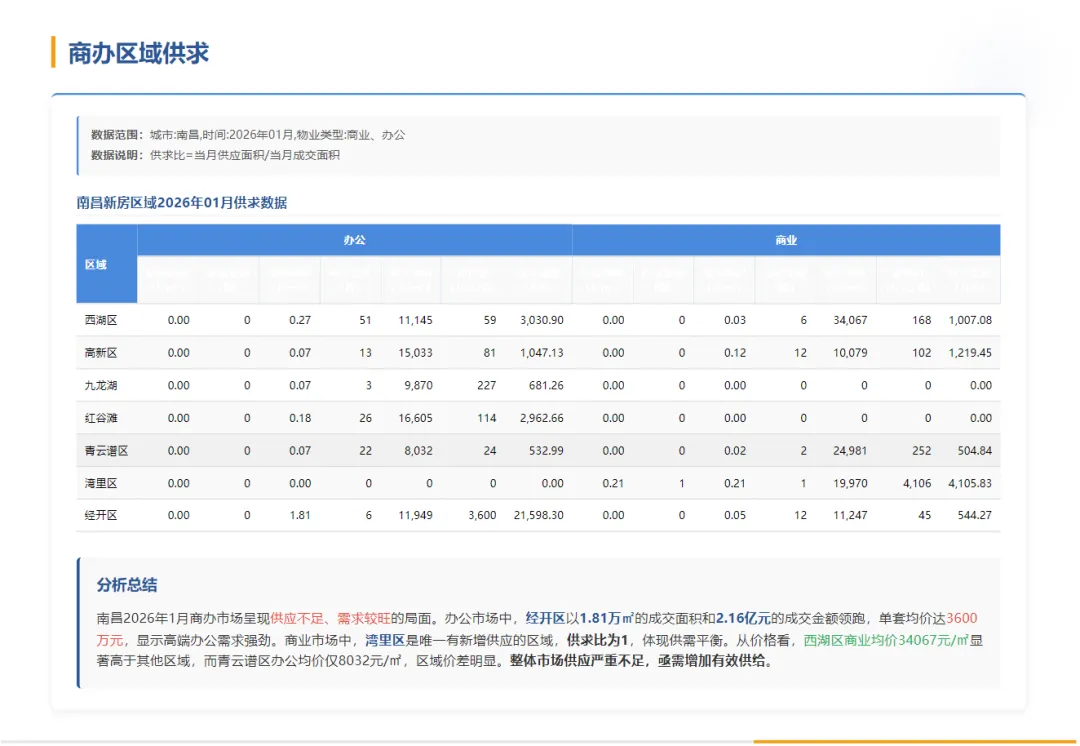This screenshot has height=746, width=1080.
Task: Select the 青云谱区 row label
Action: point(106,450)
